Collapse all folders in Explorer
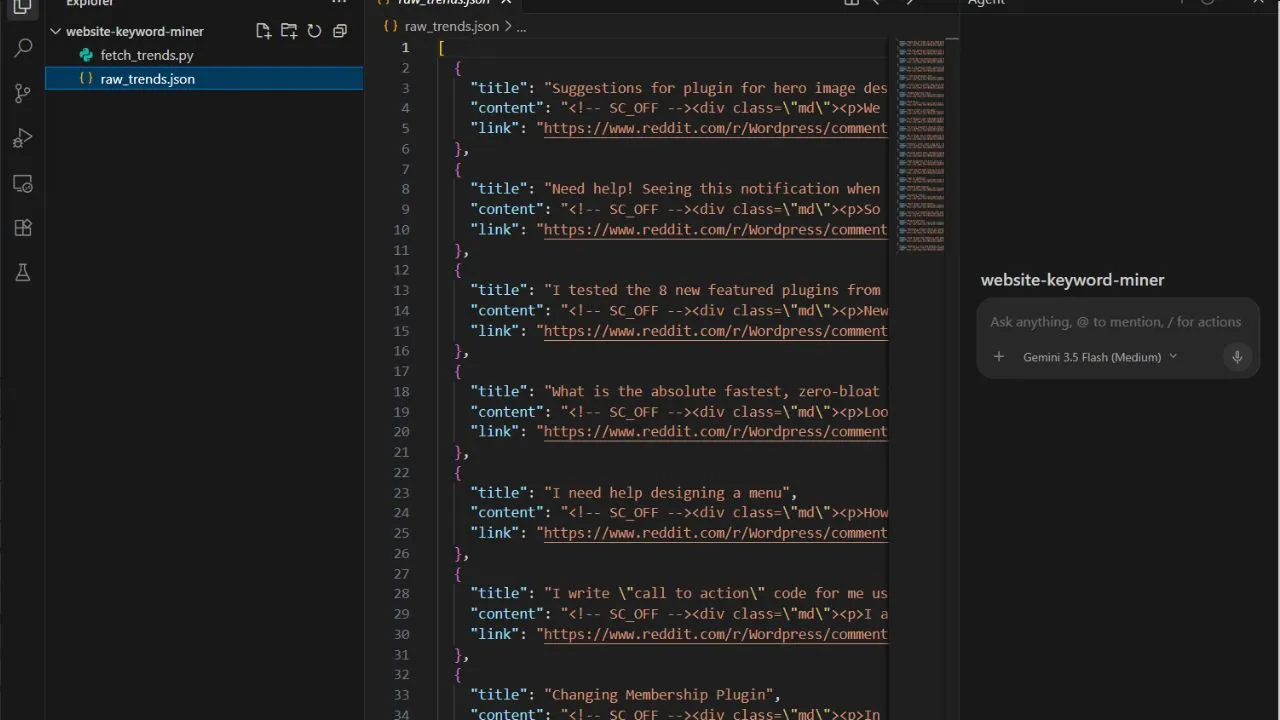 point(340,31)
